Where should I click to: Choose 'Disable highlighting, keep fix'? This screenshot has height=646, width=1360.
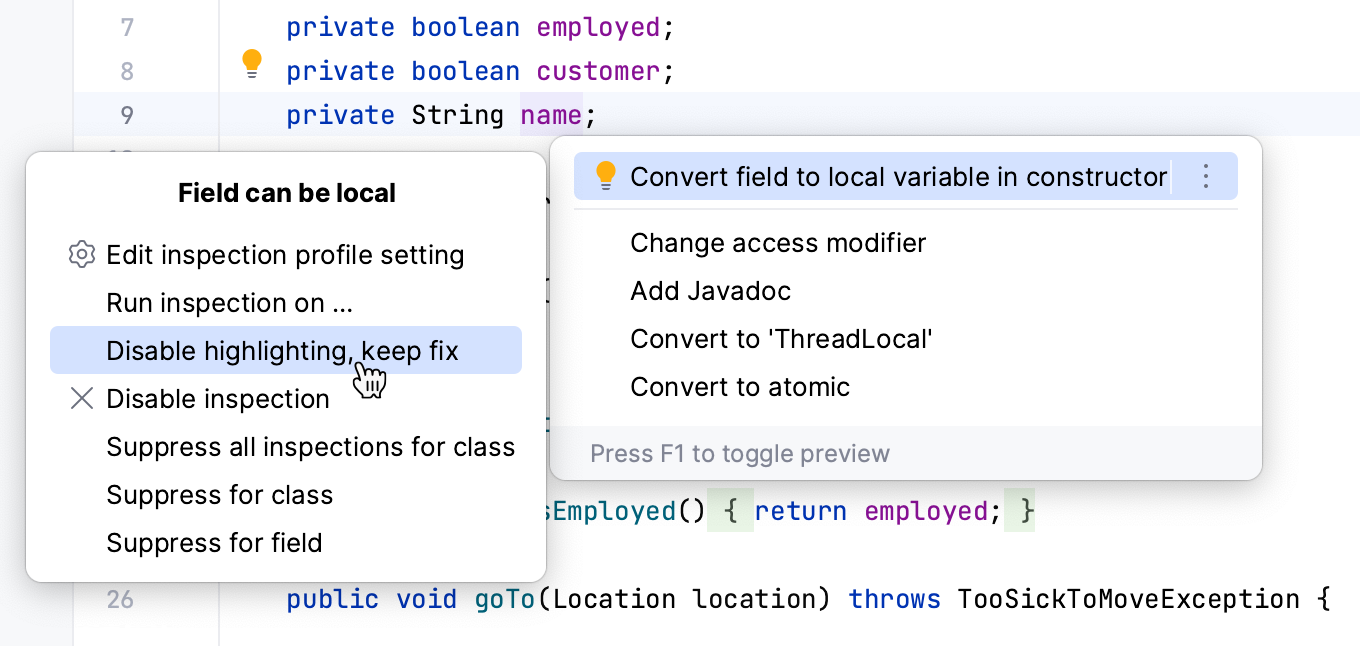coord(282,351)
